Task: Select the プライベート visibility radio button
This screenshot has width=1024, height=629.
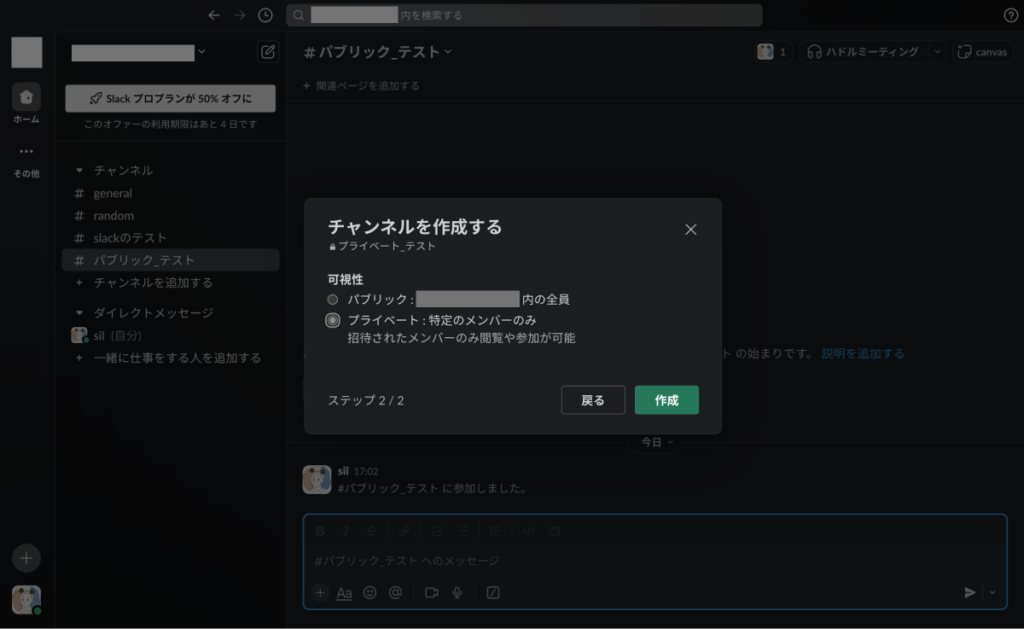Action: [333, 320]
